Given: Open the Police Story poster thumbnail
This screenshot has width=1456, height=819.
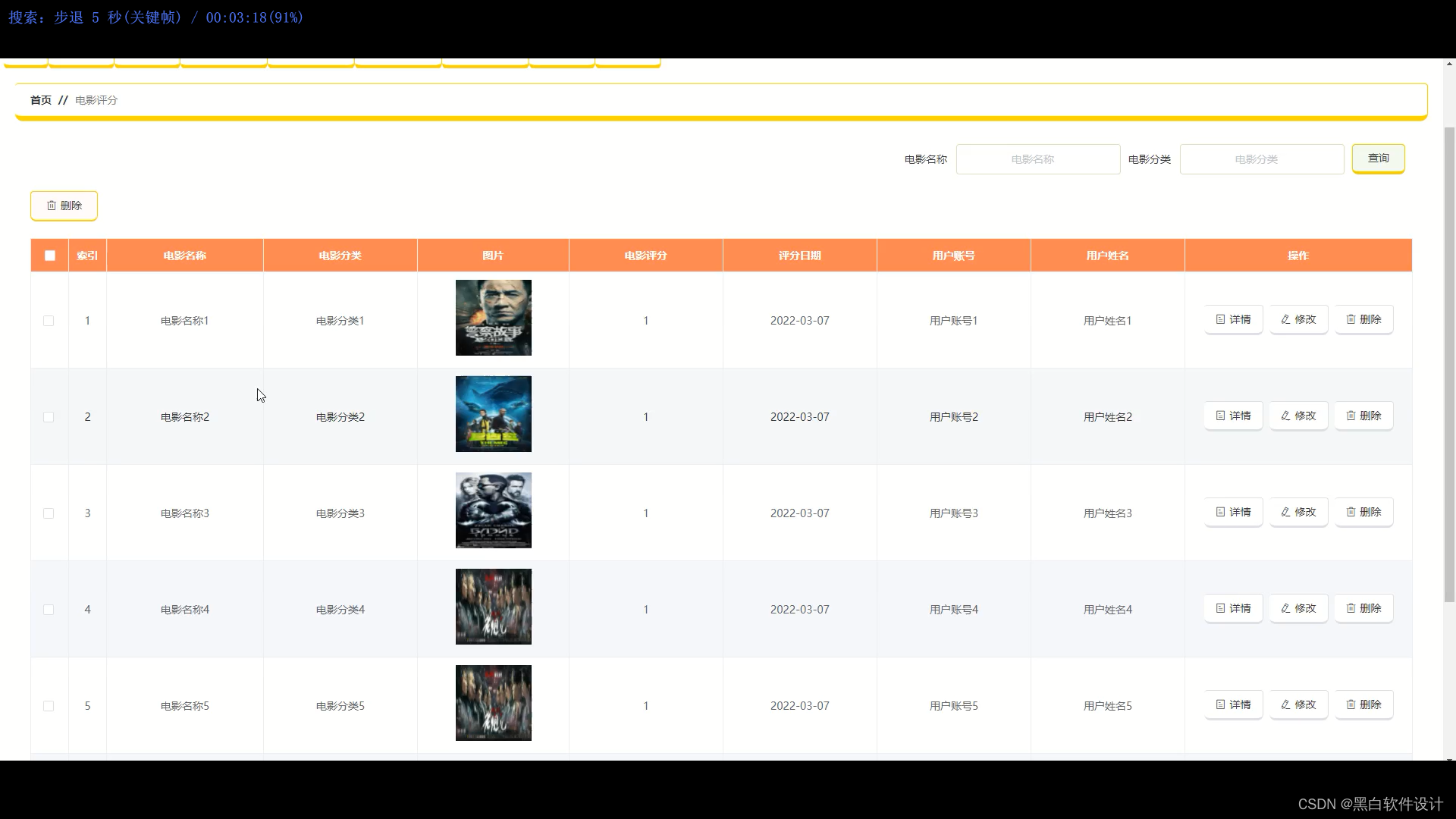Looking at the screenshot, I should pyautogui.click(x=493, y=318).
